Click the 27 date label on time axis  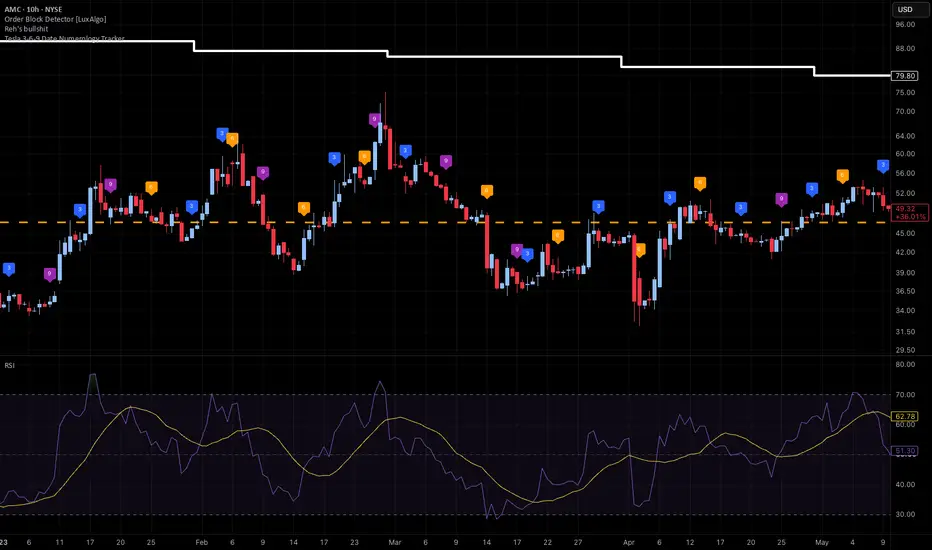coord(578,542)
